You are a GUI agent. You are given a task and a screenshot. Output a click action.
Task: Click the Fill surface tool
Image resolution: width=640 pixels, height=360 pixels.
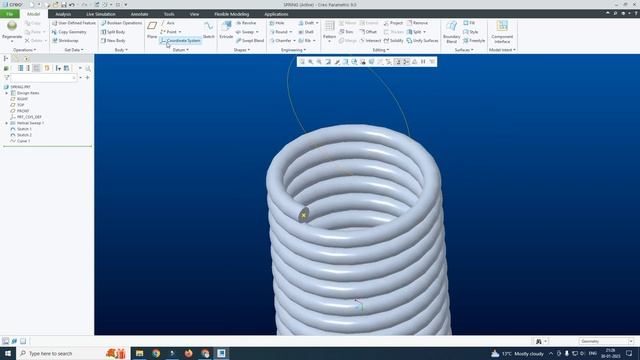click(469, 23)
